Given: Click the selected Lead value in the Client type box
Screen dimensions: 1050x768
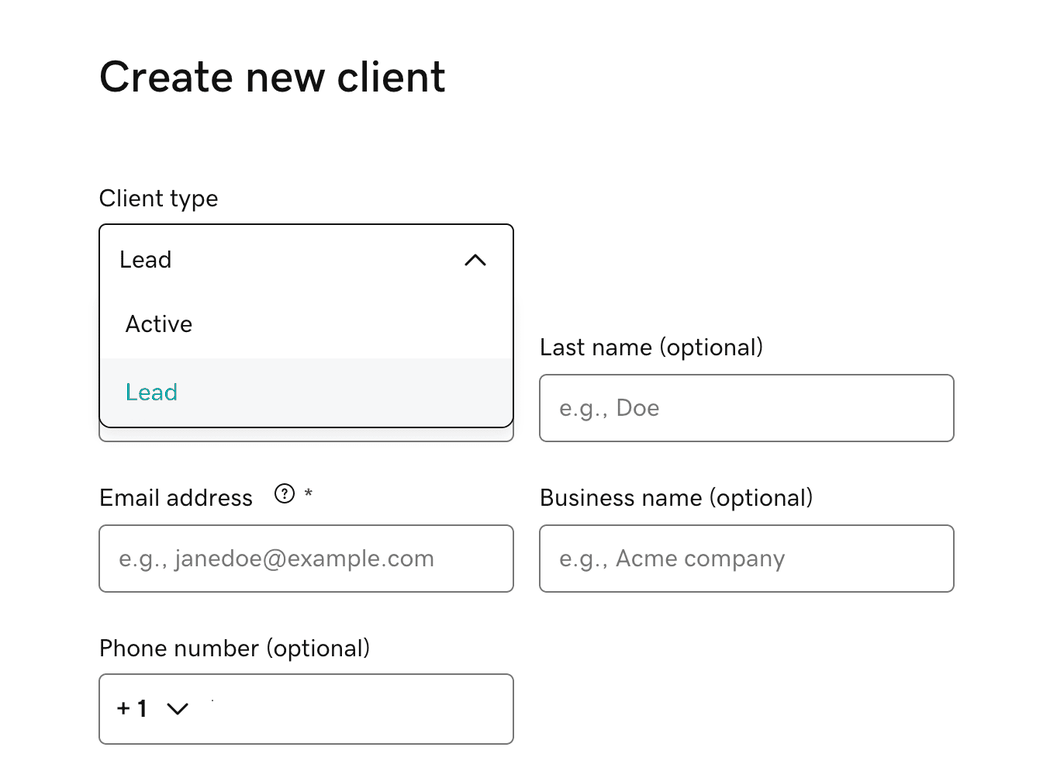Looking at the screenshot, I should (146, 260).
